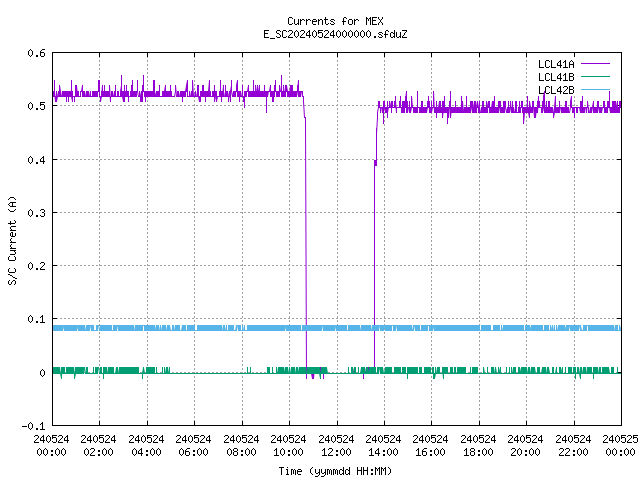Click the 04:00 time tick label
Image resolution: width=640 pixels, height=480 pixels.
tap(146, 452)
